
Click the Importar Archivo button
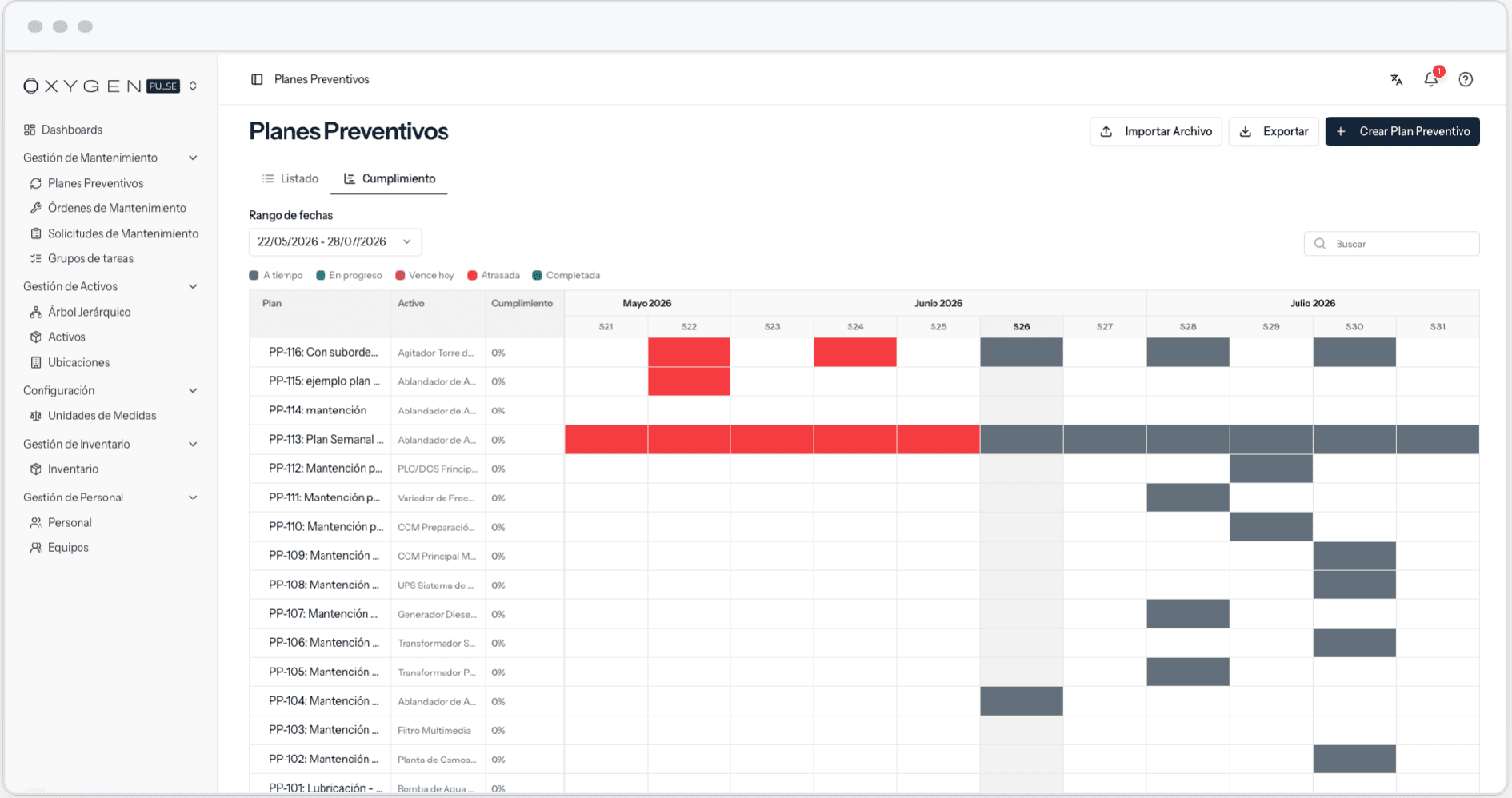click(x=1156, y=131)
